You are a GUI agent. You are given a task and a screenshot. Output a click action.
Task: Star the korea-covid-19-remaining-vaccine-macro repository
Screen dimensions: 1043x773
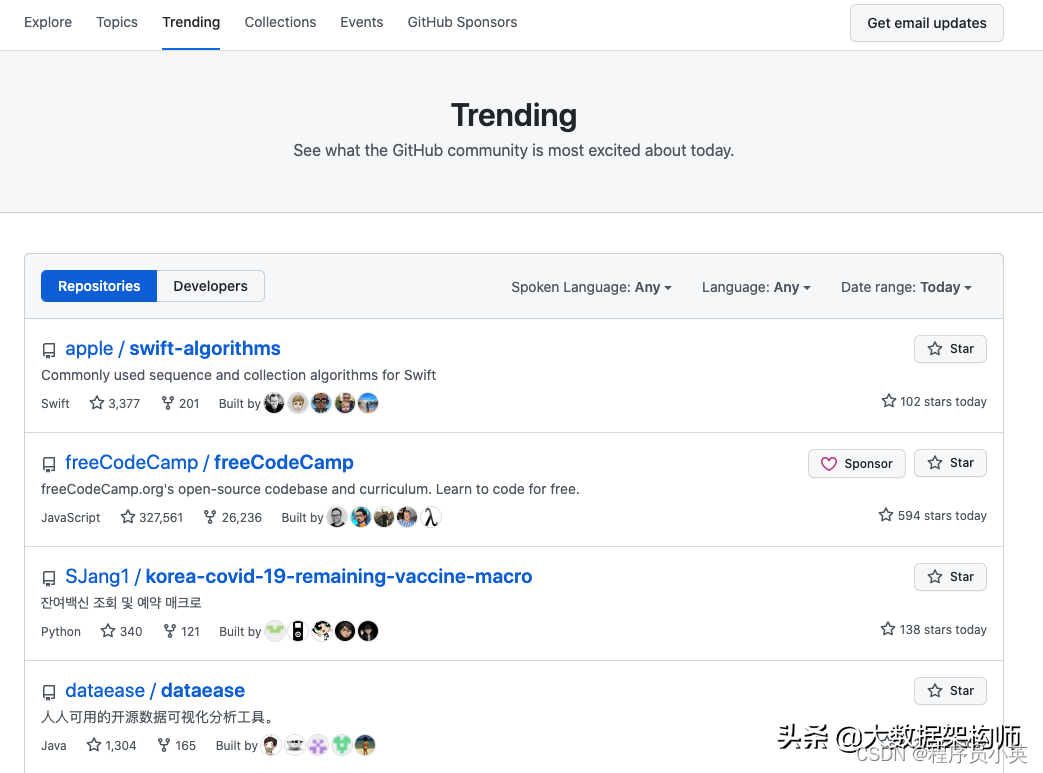pos(950,577)
